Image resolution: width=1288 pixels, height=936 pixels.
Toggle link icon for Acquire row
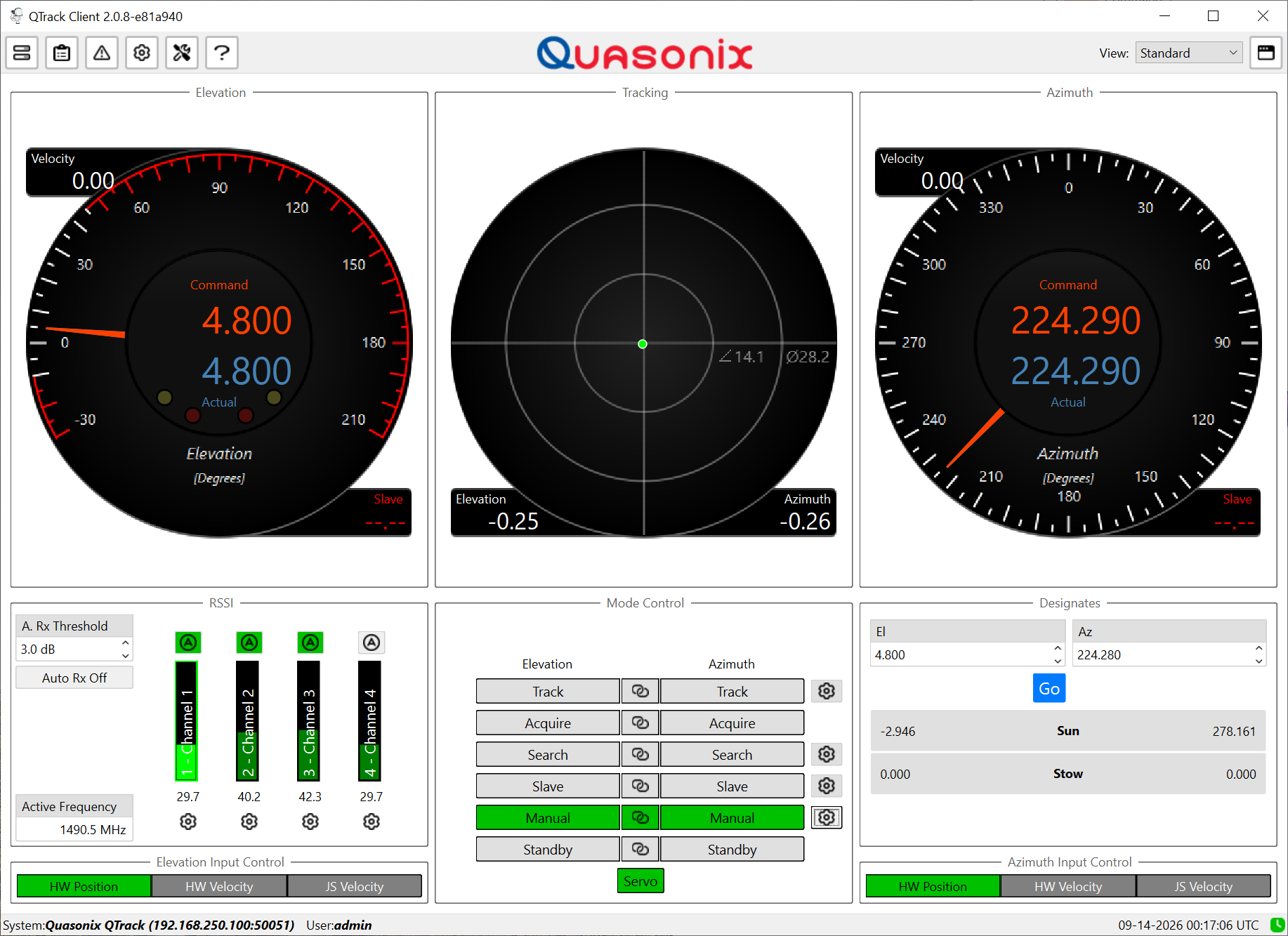(x=640, y=723)
